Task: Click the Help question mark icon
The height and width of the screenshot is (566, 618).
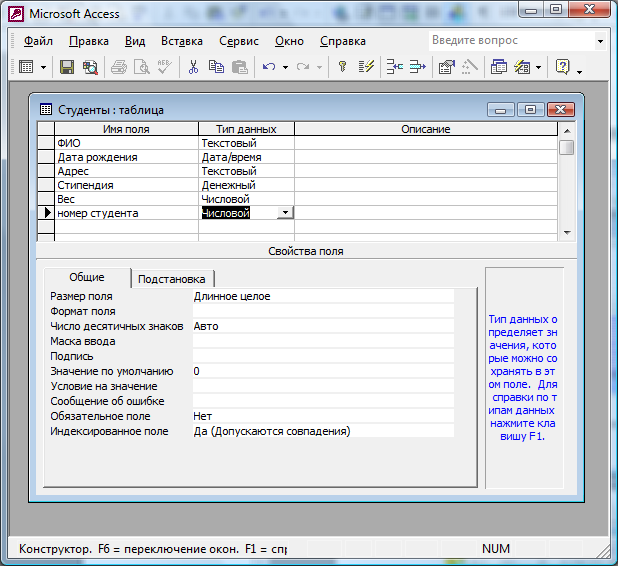Action: [x=562, y=67]
